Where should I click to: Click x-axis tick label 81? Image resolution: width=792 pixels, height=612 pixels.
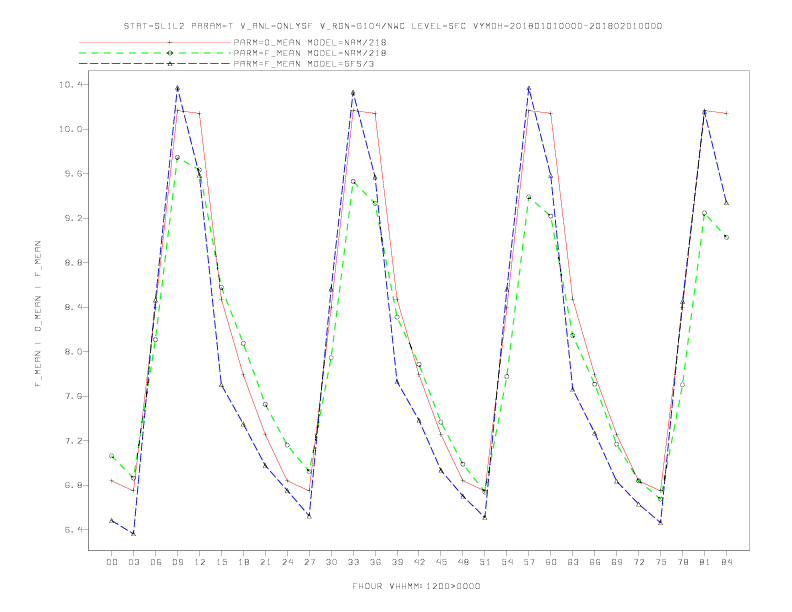(705, 562)
